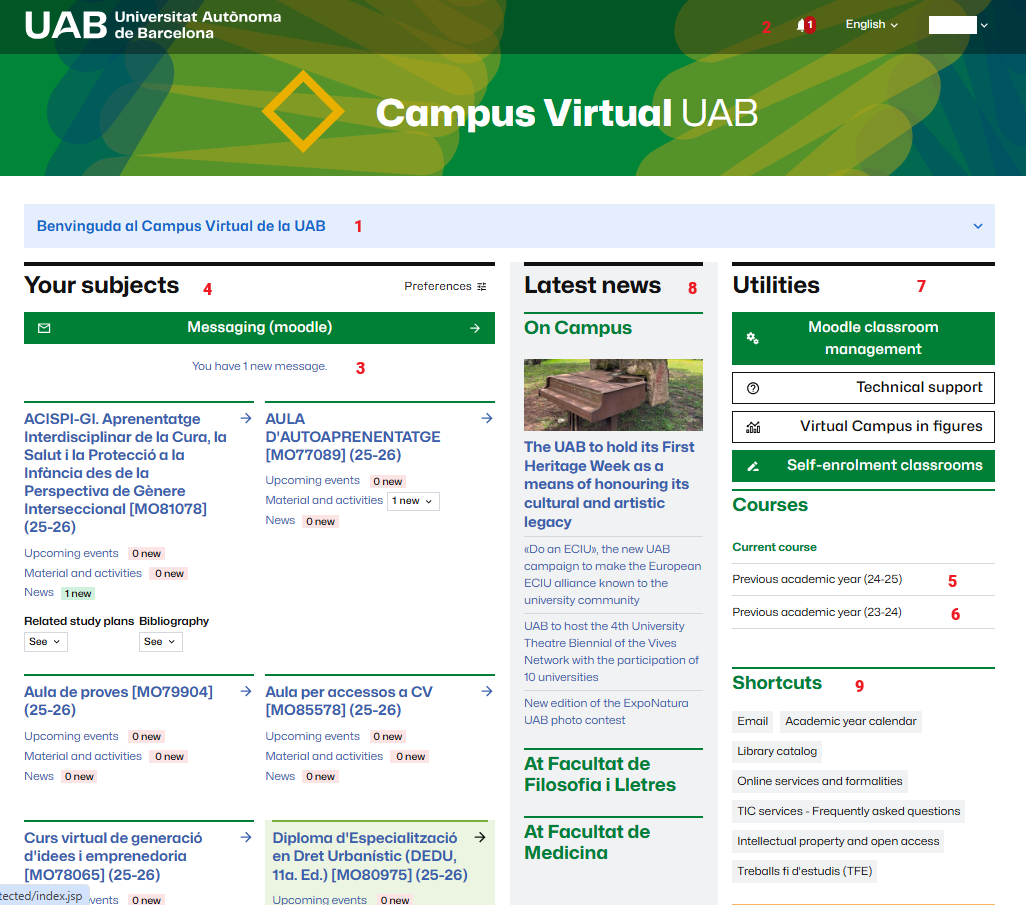1026x905 pixels.
Task: Open the Messaging (moodle) button
Action: tap(259, 328)
